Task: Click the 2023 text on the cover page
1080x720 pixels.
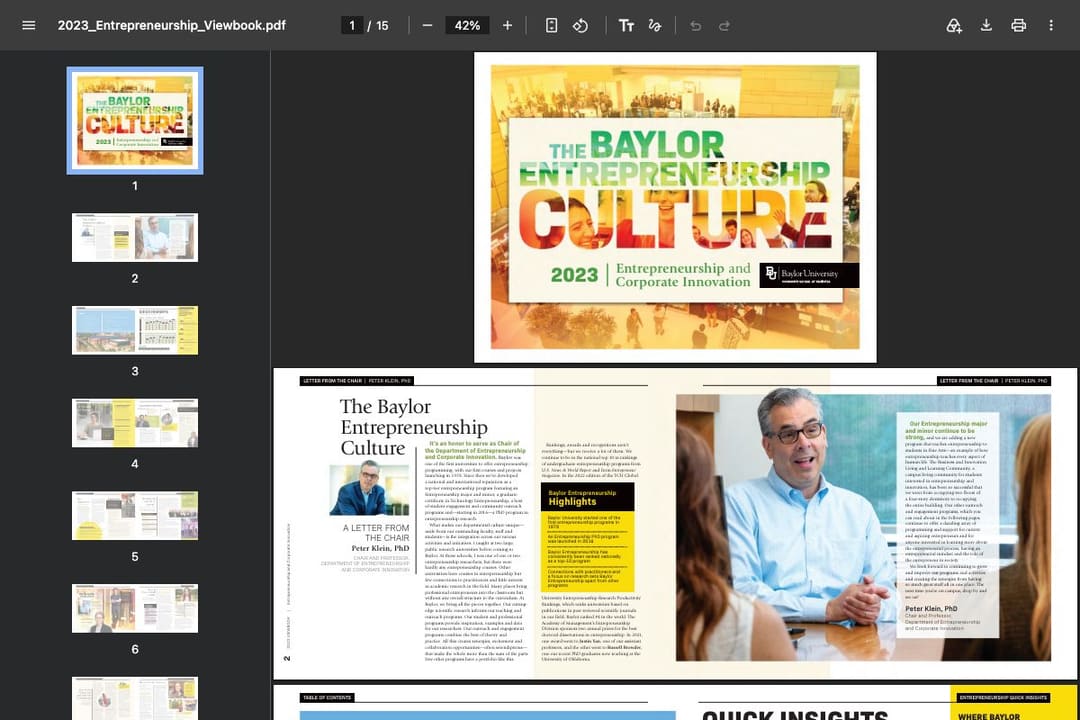Action: (x=574, y=275)
